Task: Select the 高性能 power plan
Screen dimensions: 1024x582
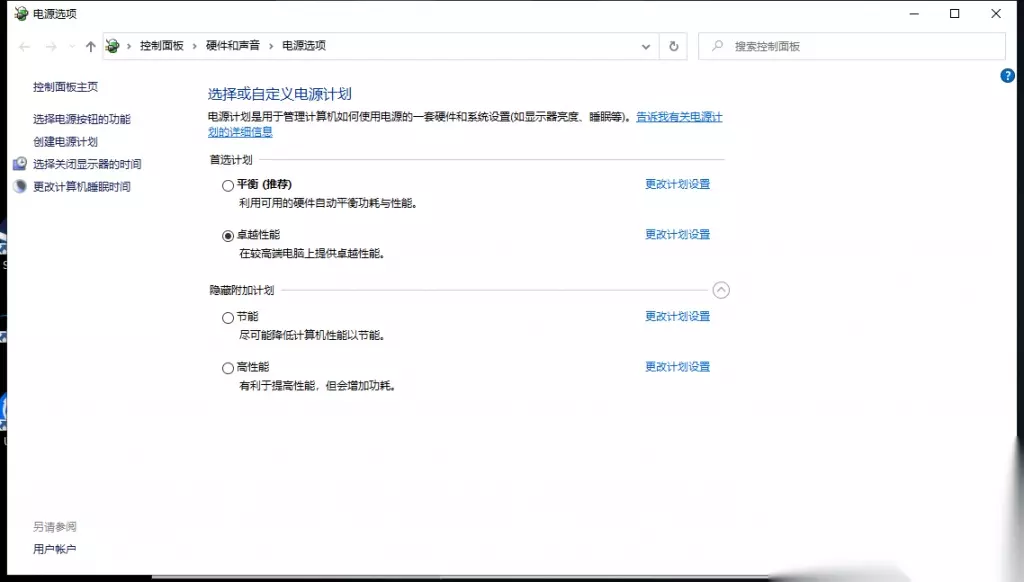Action: point(228,368)
